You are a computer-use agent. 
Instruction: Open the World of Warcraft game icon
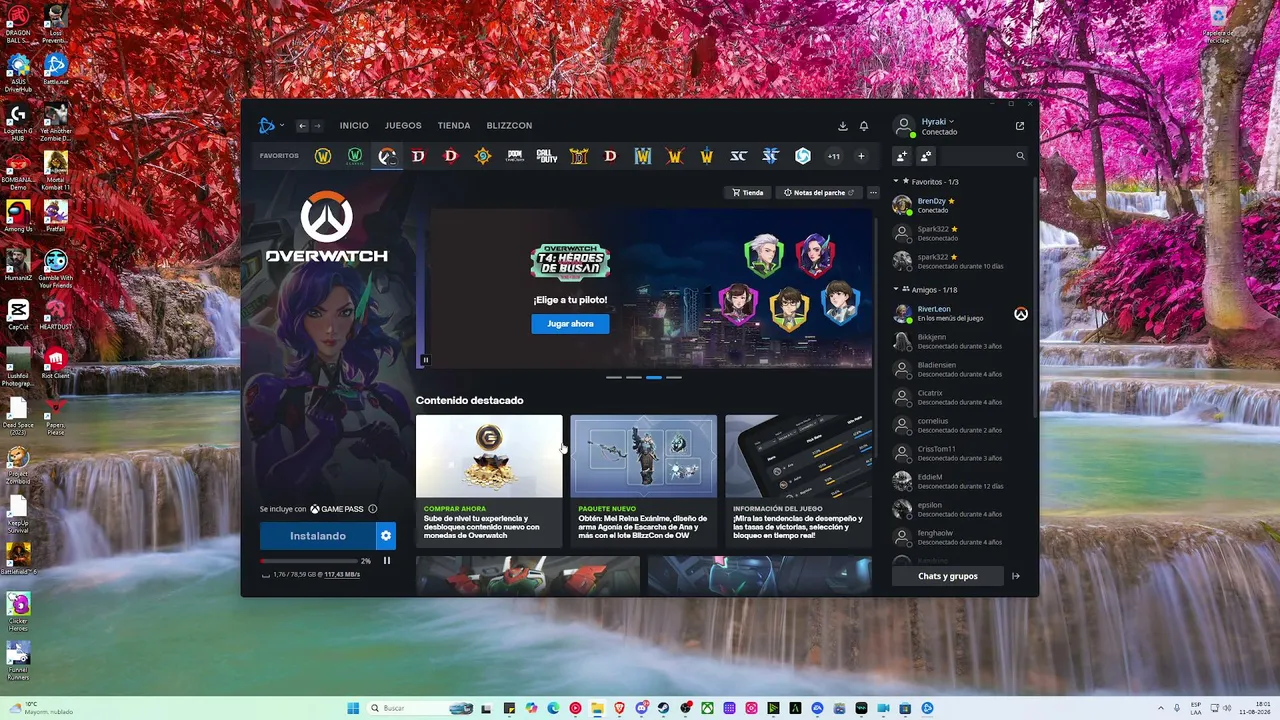pos(323,156)
